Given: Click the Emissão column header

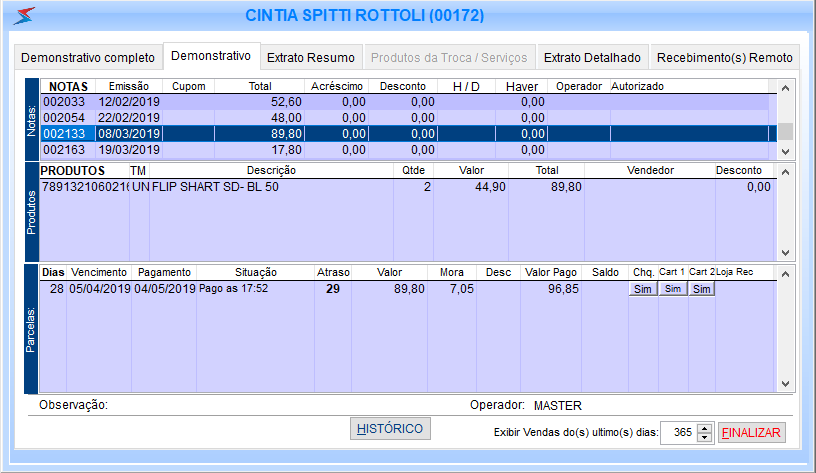Looking at the screenshot, I should click(129, 86).
